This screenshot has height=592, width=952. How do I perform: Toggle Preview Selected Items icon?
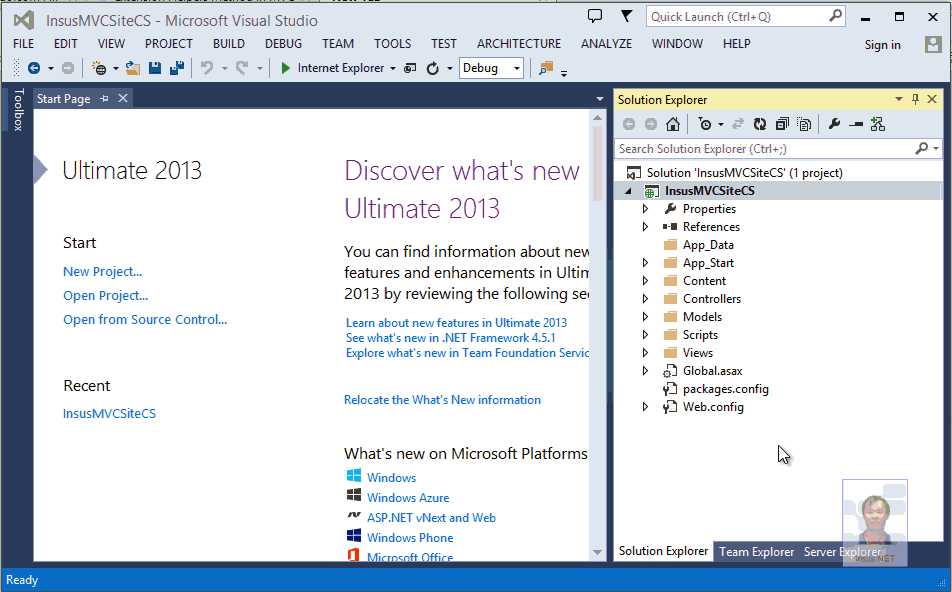pos(856,124)
